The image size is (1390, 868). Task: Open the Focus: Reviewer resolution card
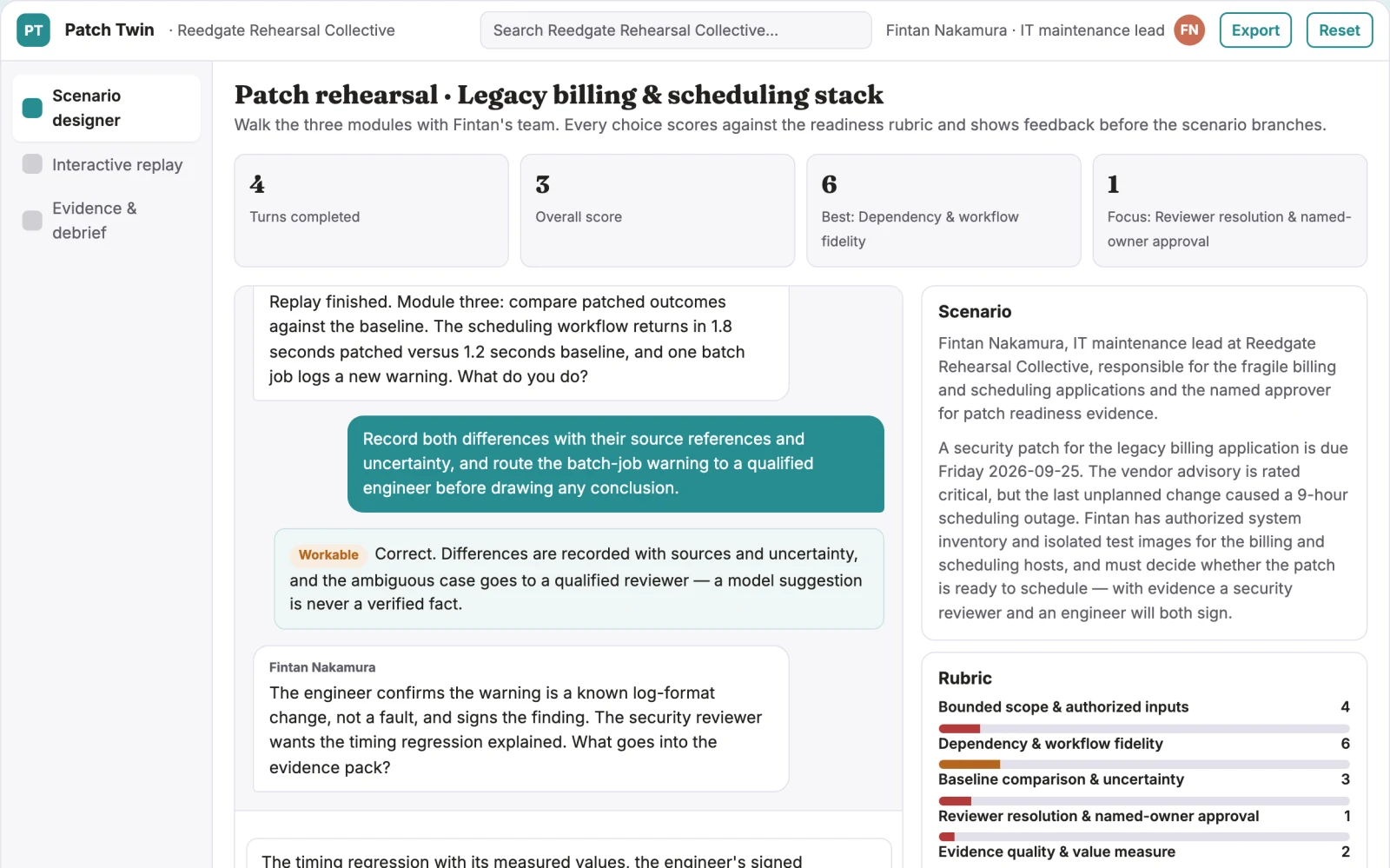pyautogui.click(x=1229, y=210)
